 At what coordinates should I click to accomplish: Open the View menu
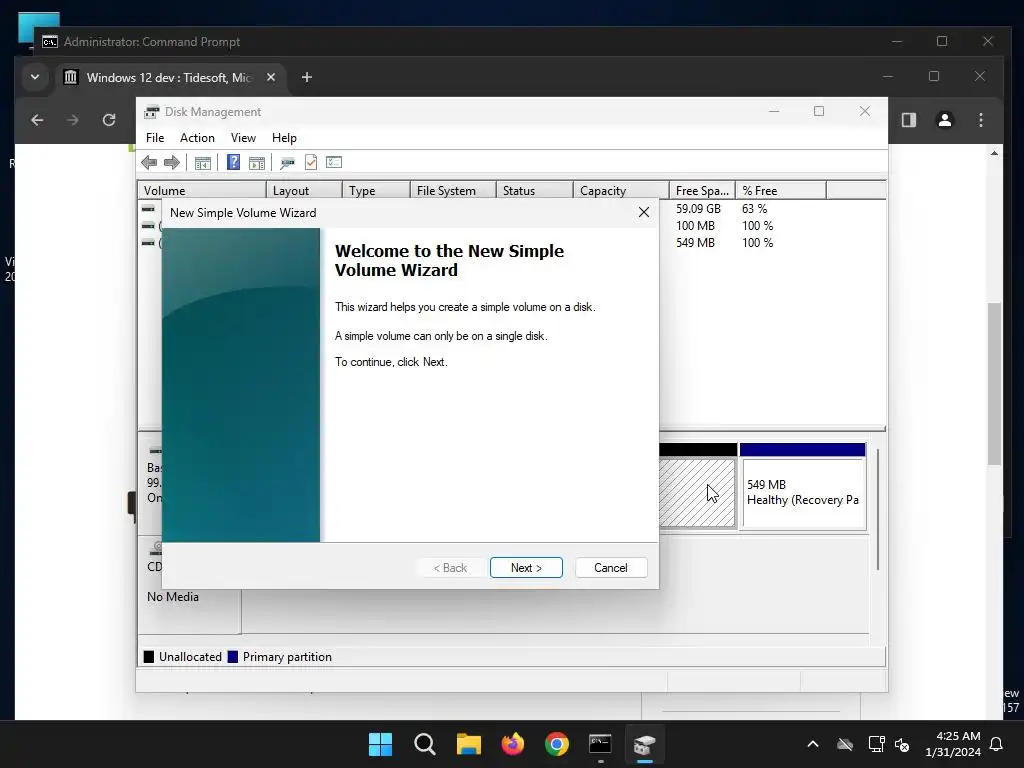coord(243,138)
